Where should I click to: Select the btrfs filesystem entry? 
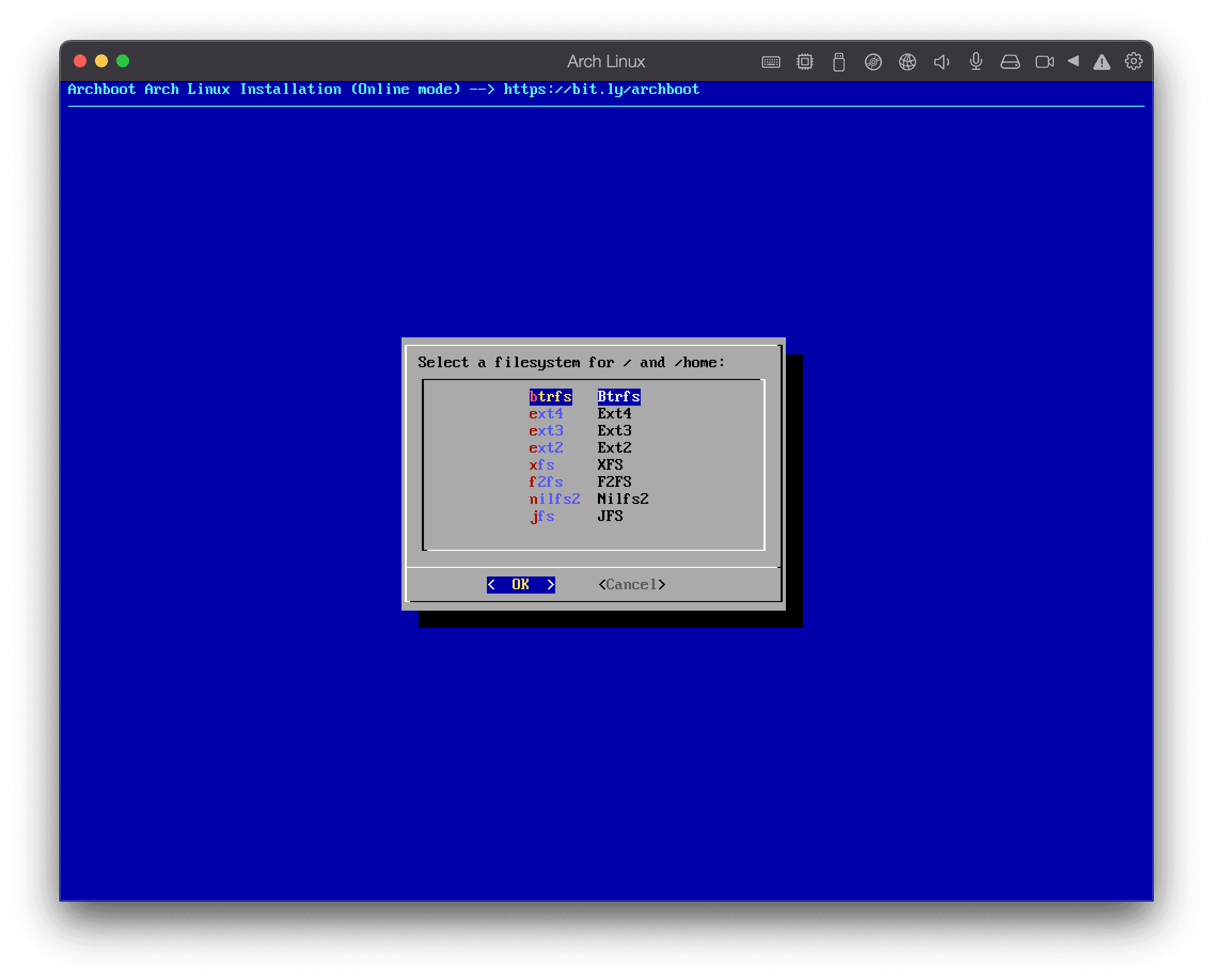tap(550, 397)
